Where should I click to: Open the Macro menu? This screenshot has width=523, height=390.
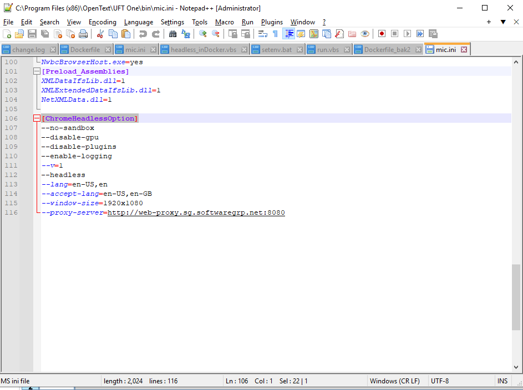pos(224,22)
